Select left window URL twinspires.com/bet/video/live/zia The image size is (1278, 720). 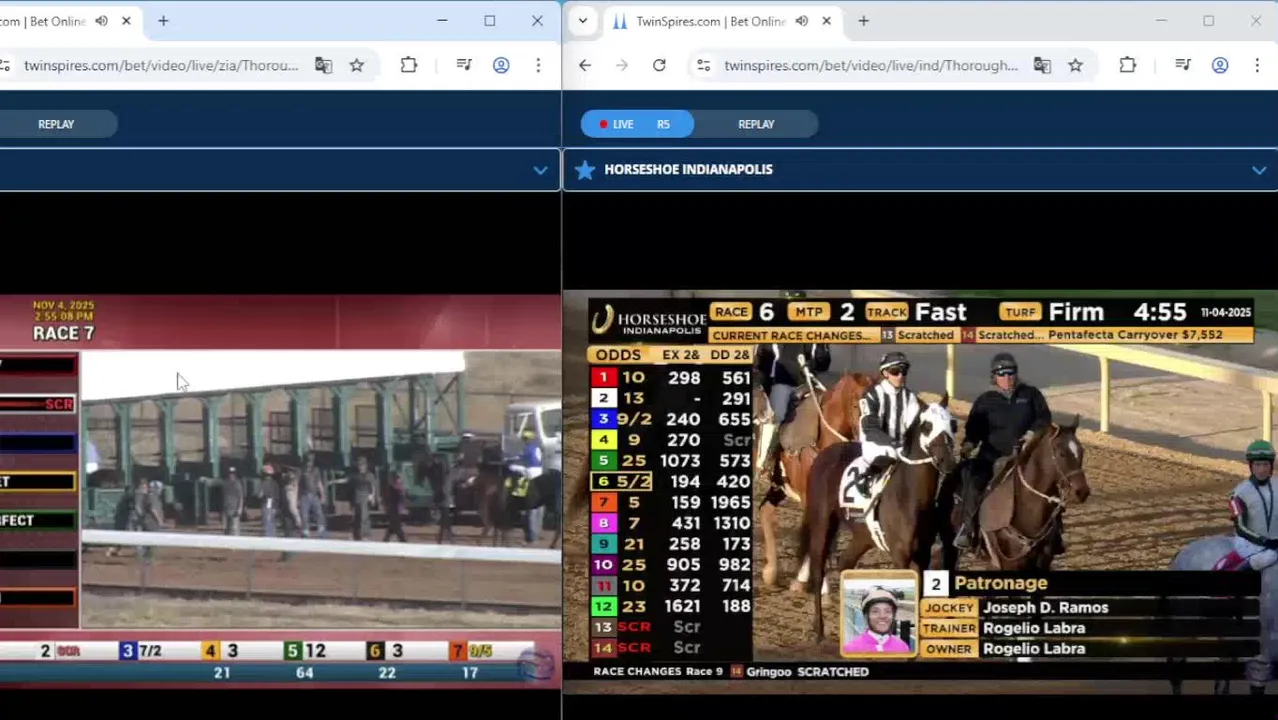[x=161, y=65]
